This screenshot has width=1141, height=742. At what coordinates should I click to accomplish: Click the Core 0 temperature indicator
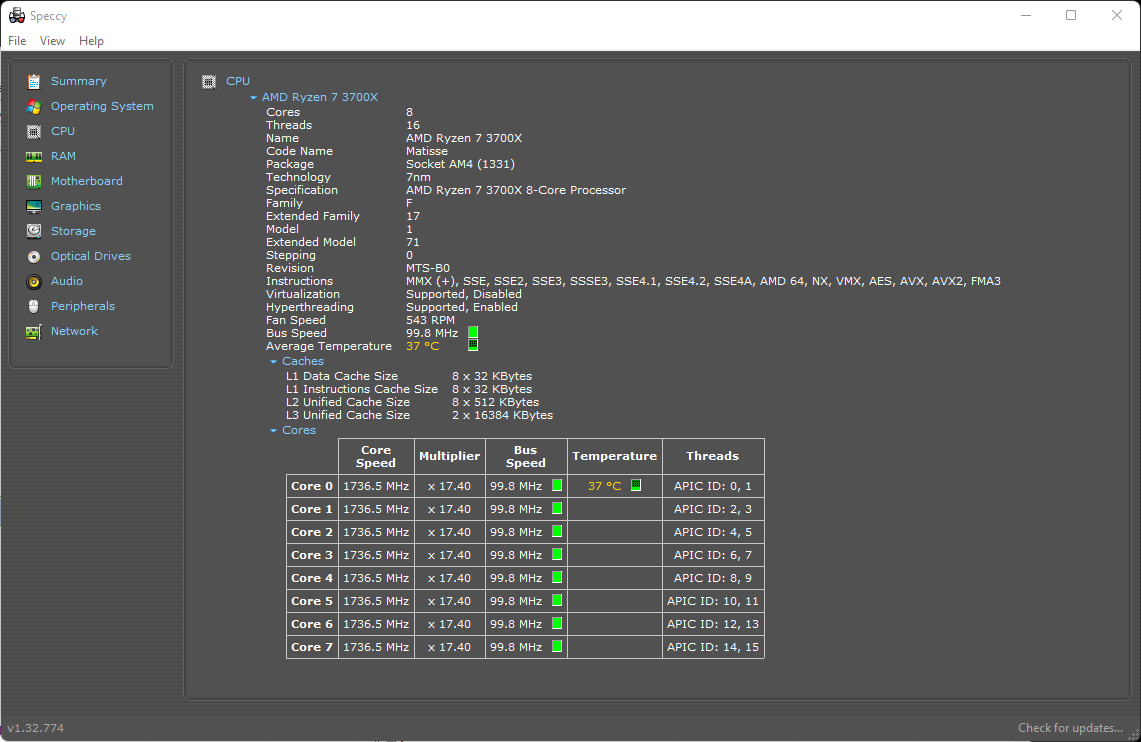pos(636,485)
